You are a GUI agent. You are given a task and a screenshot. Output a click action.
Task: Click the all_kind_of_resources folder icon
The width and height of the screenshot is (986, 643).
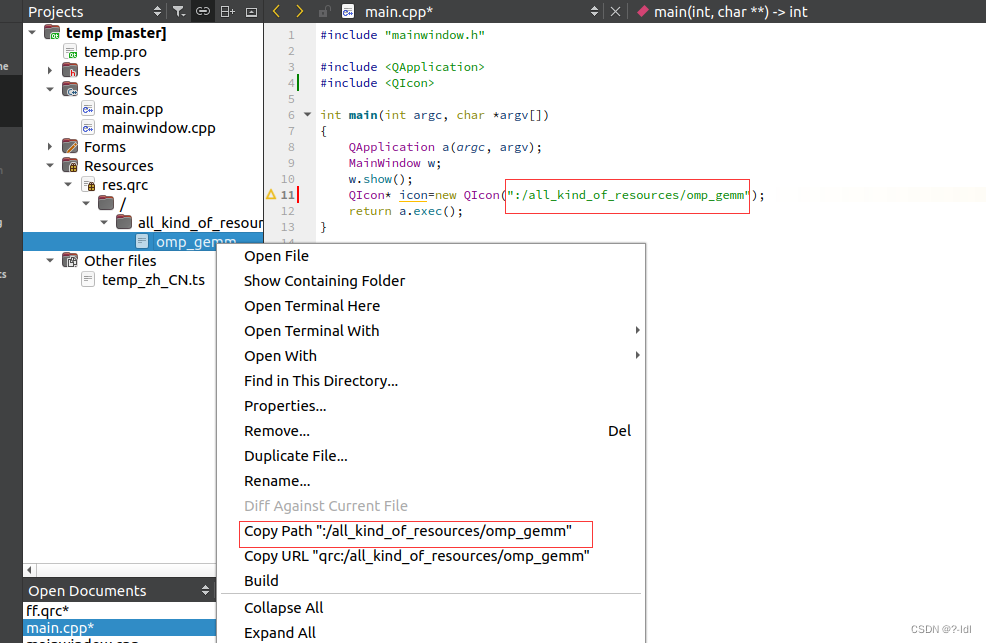tap(125, 222)
